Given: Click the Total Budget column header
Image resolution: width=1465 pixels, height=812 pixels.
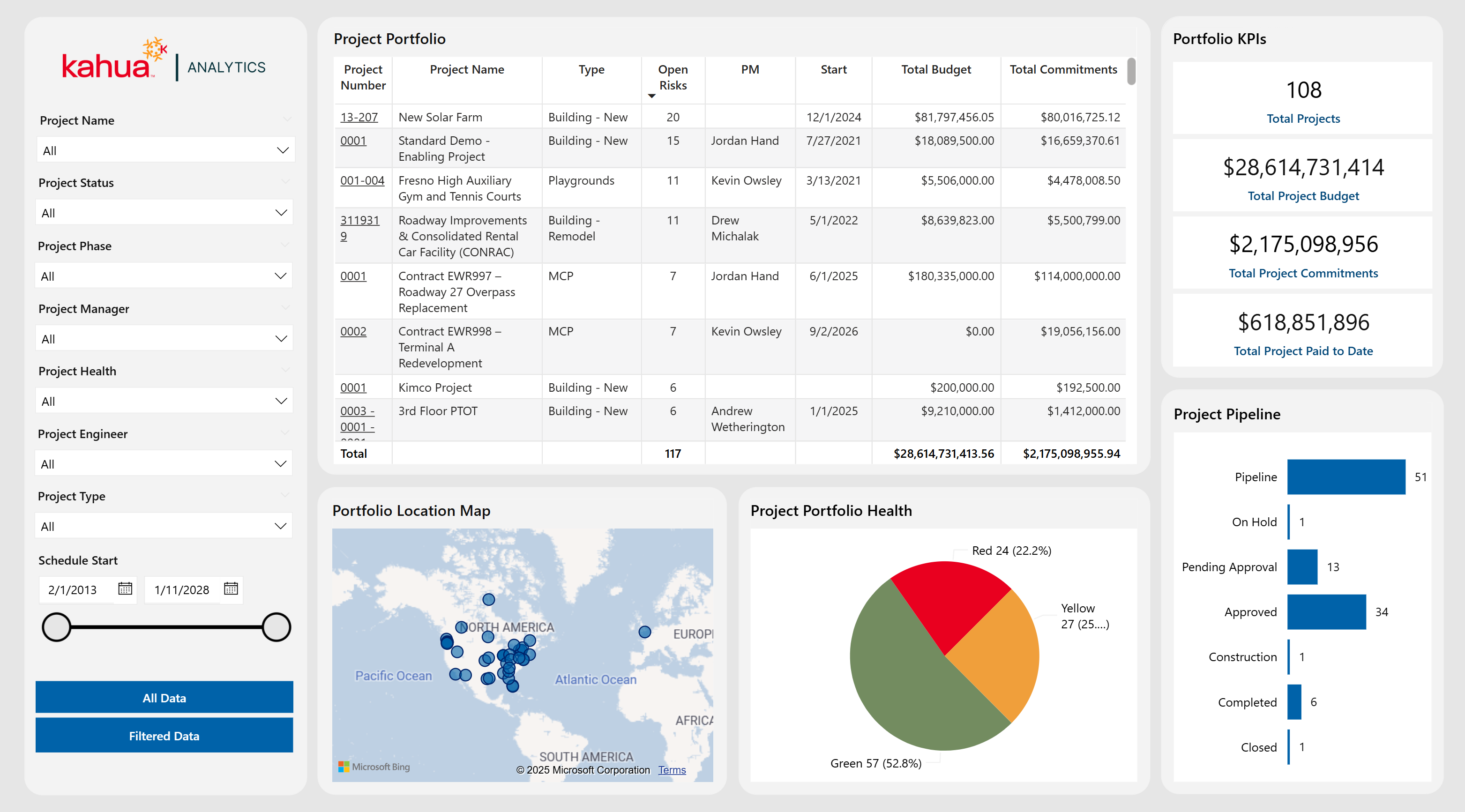Looking at the screenshot, I should point(935,69).
